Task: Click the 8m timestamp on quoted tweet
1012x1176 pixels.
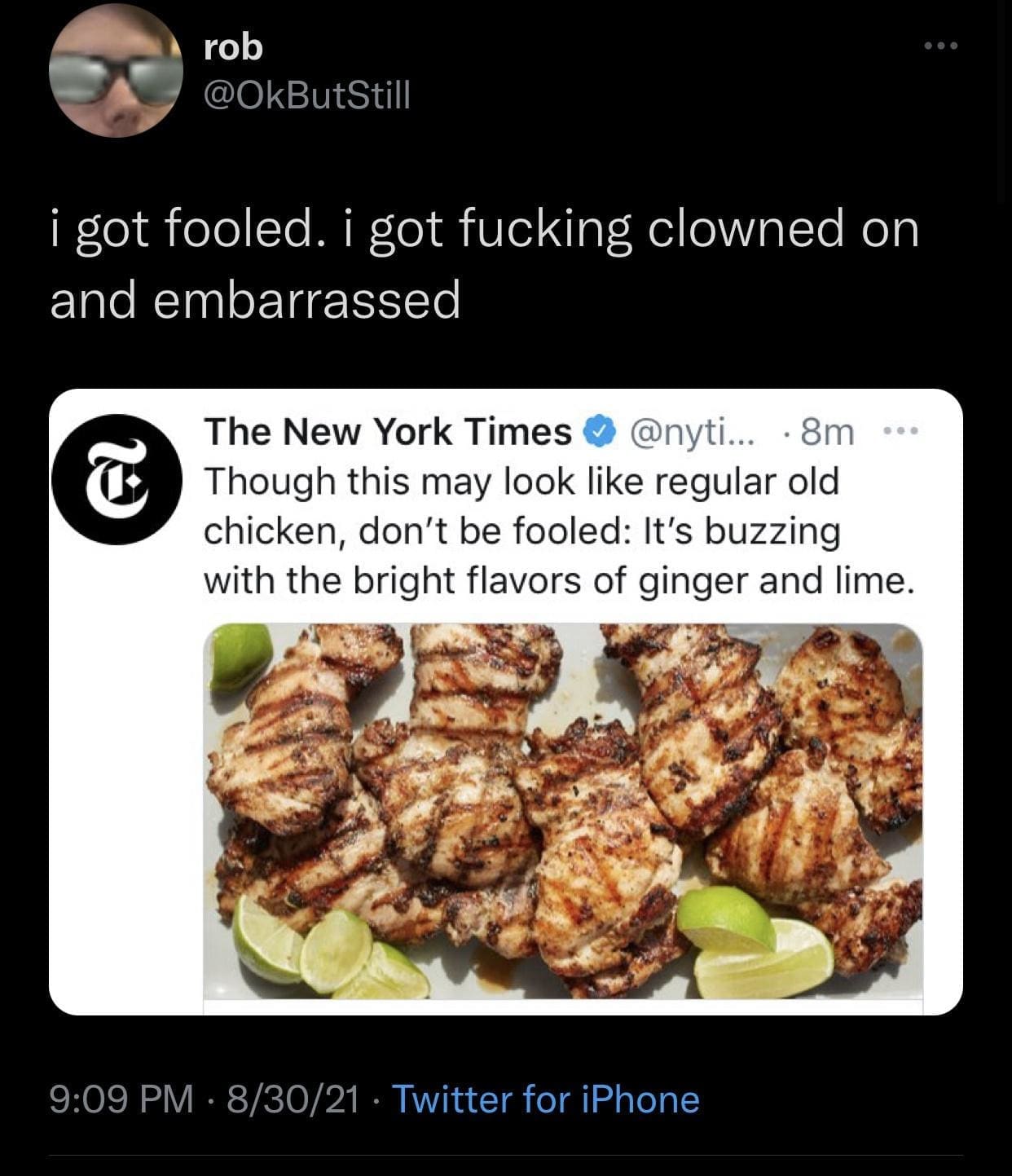Action: pos(828,432)
